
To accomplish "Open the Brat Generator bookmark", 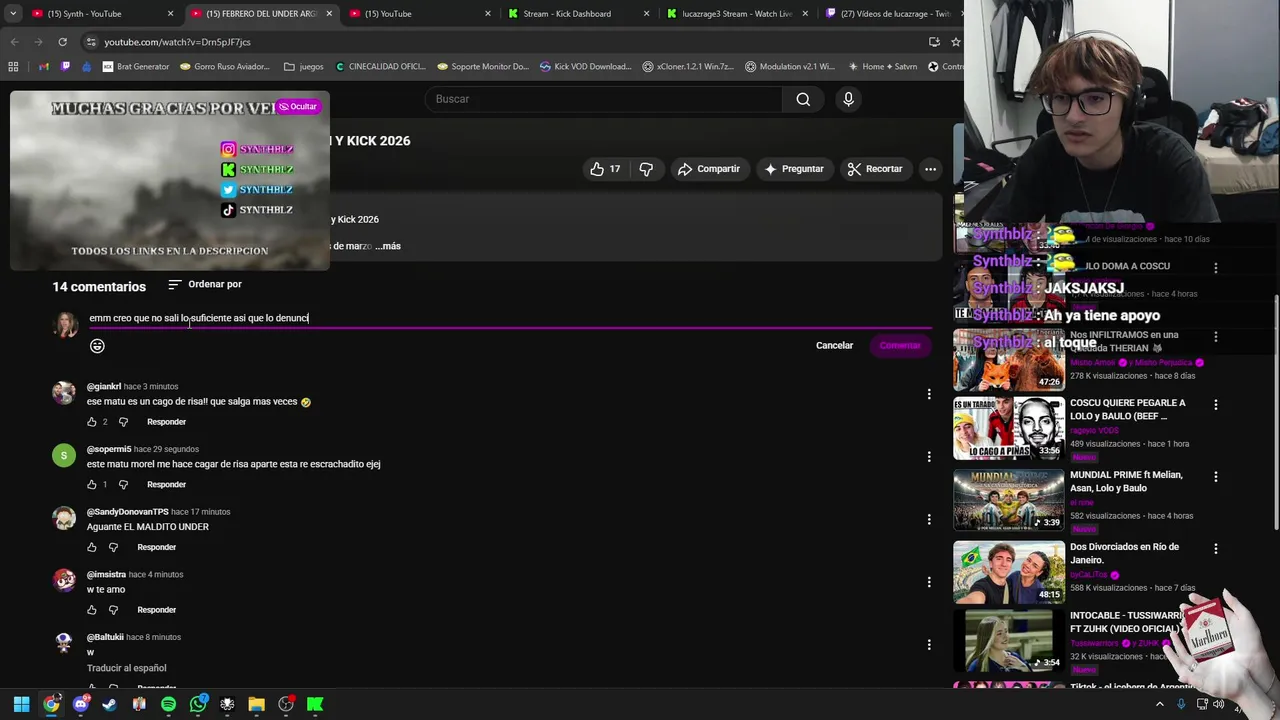I will 136,67.
